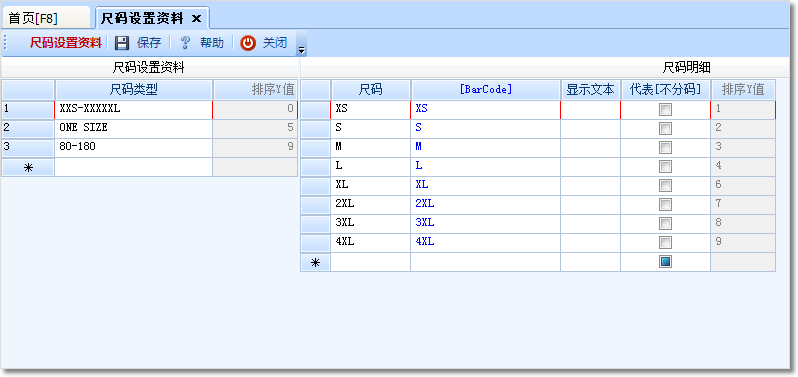Click sort value 9 for 80-180
The image size is (798, 377).
click(x=255, y=148)
